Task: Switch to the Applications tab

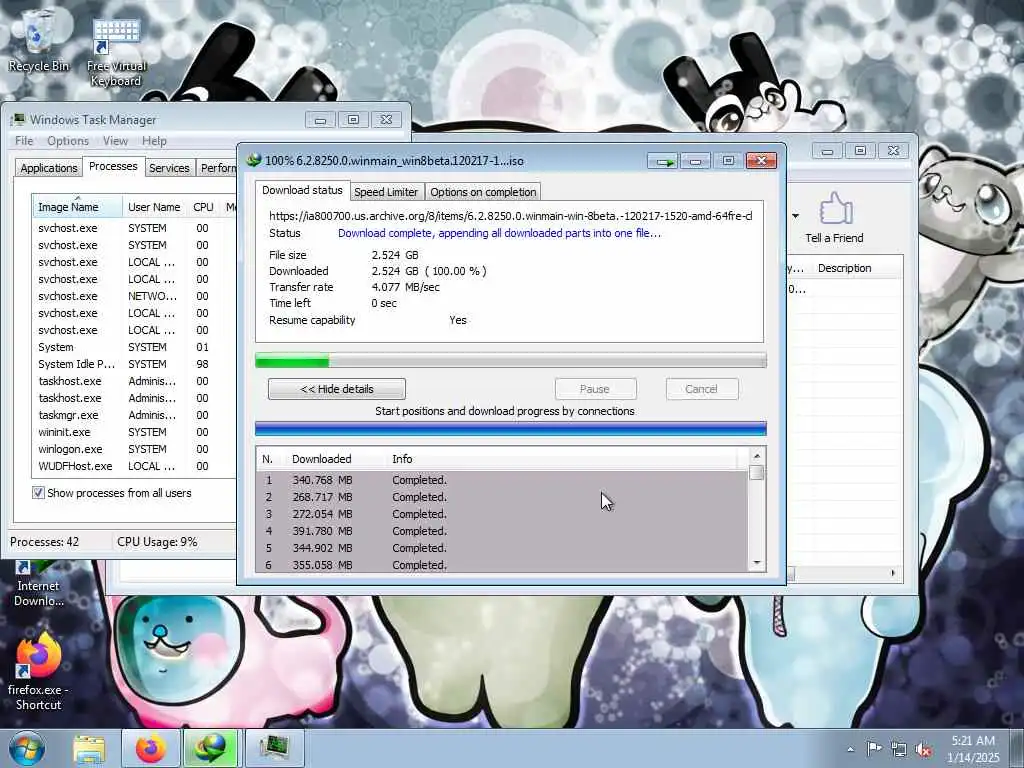Action: click(48, 168)
